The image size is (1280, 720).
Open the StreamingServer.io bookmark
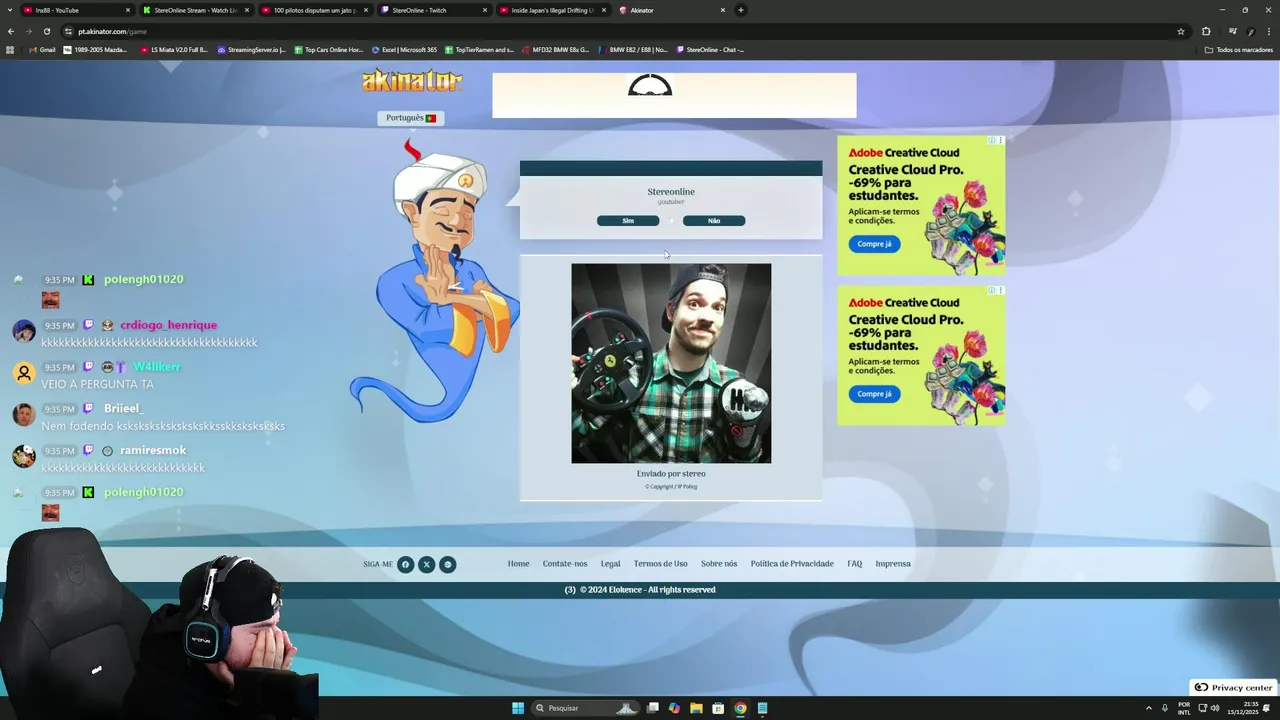point(252,50)
